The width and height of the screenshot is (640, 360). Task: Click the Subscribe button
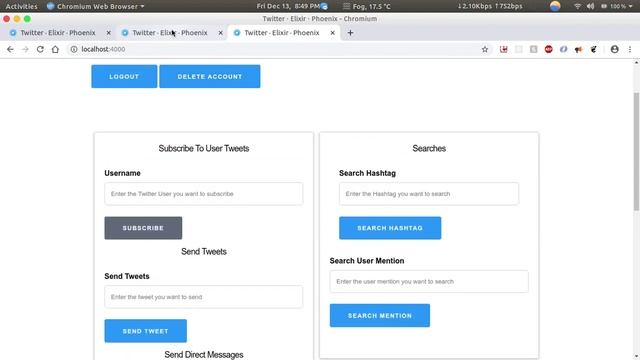point(143,228)
